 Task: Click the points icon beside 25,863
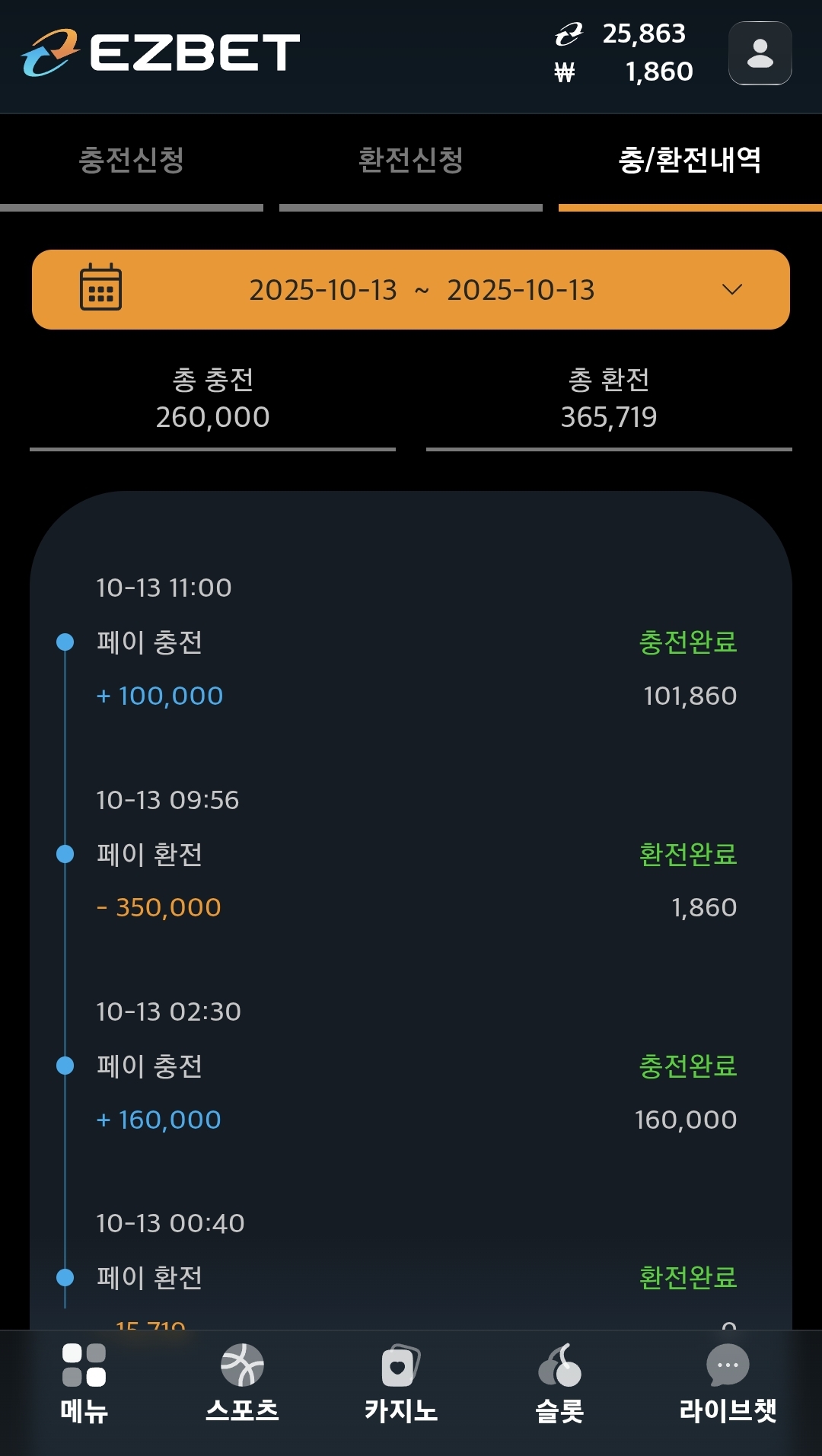pos(568,34)
